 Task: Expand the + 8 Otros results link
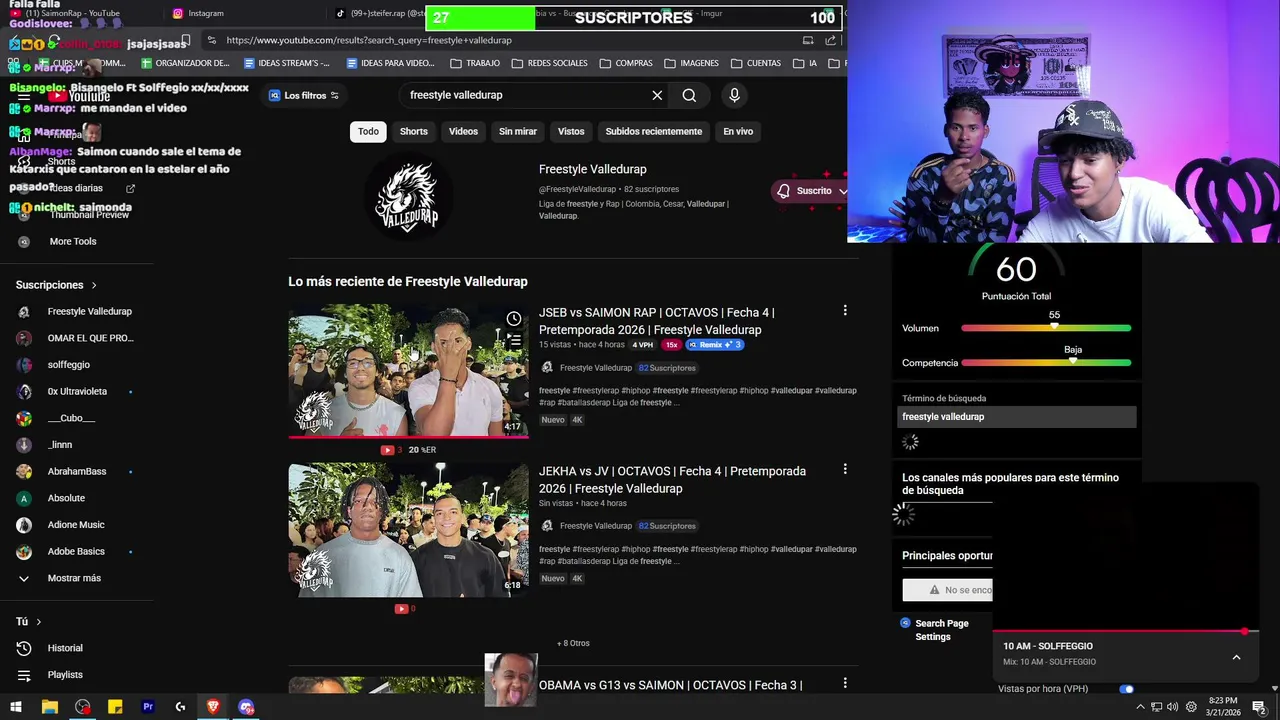click(x=573, y=643)
